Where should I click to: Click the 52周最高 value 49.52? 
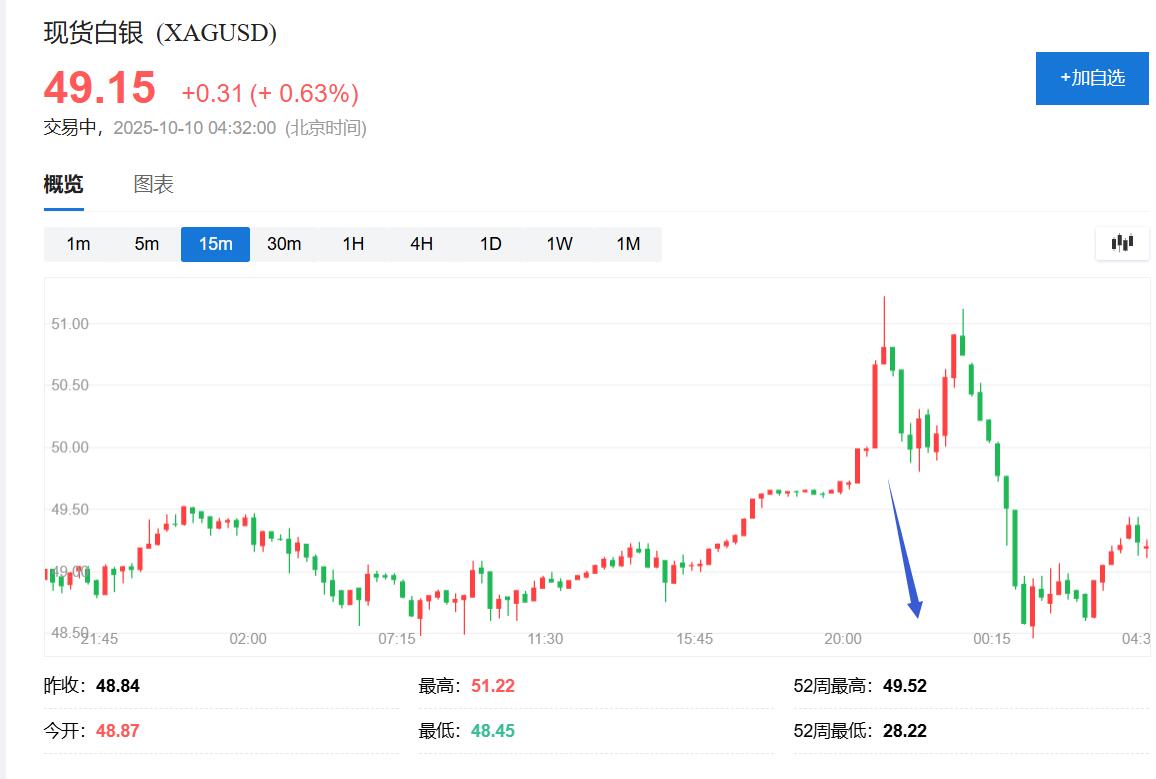click(904, 687)
